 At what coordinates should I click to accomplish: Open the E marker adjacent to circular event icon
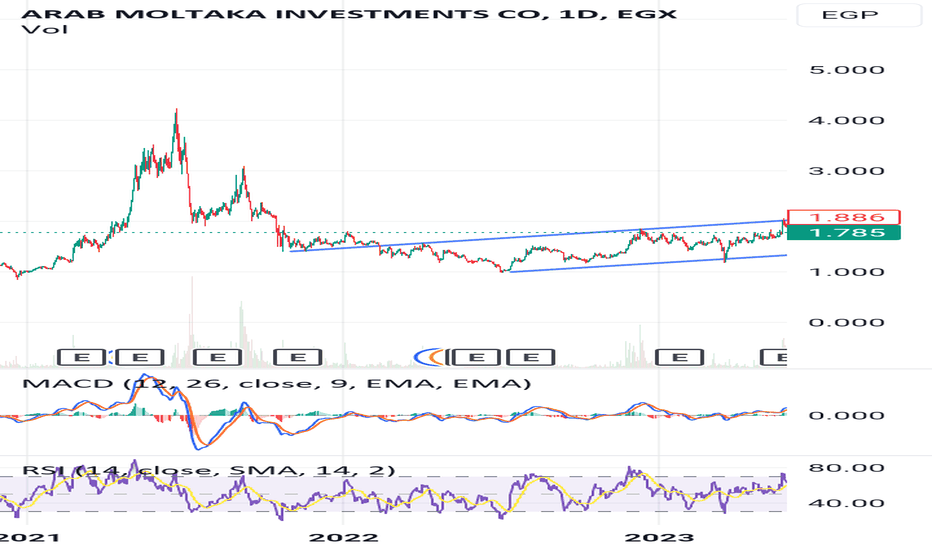pyautogui.click(x=476, y=357)
